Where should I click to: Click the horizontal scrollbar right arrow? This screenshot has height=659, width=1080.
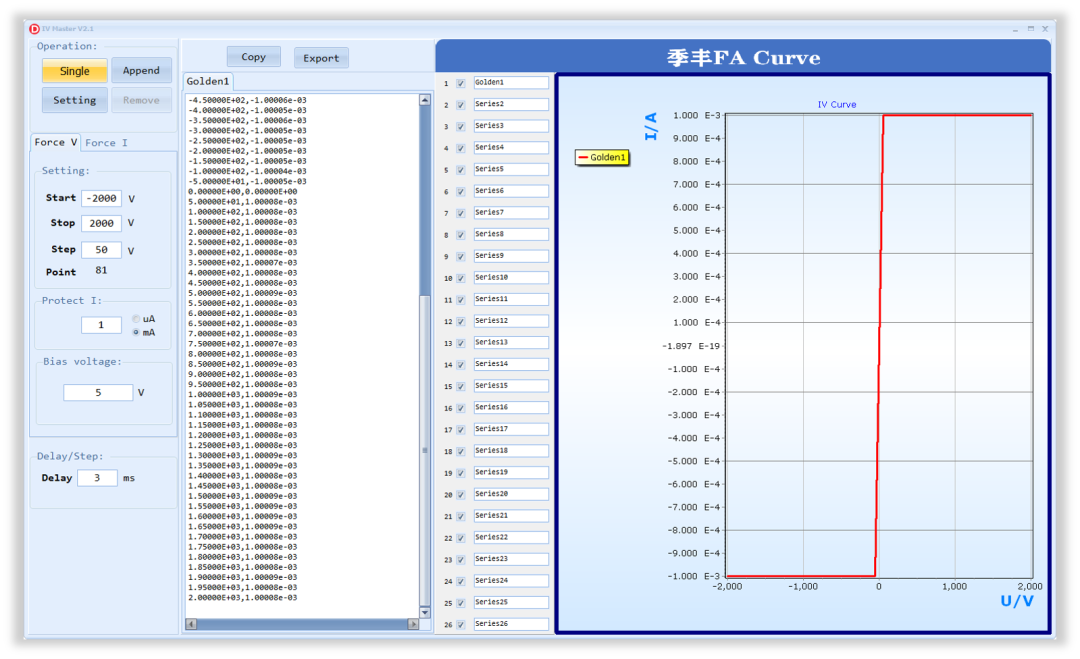click(413, 624)
